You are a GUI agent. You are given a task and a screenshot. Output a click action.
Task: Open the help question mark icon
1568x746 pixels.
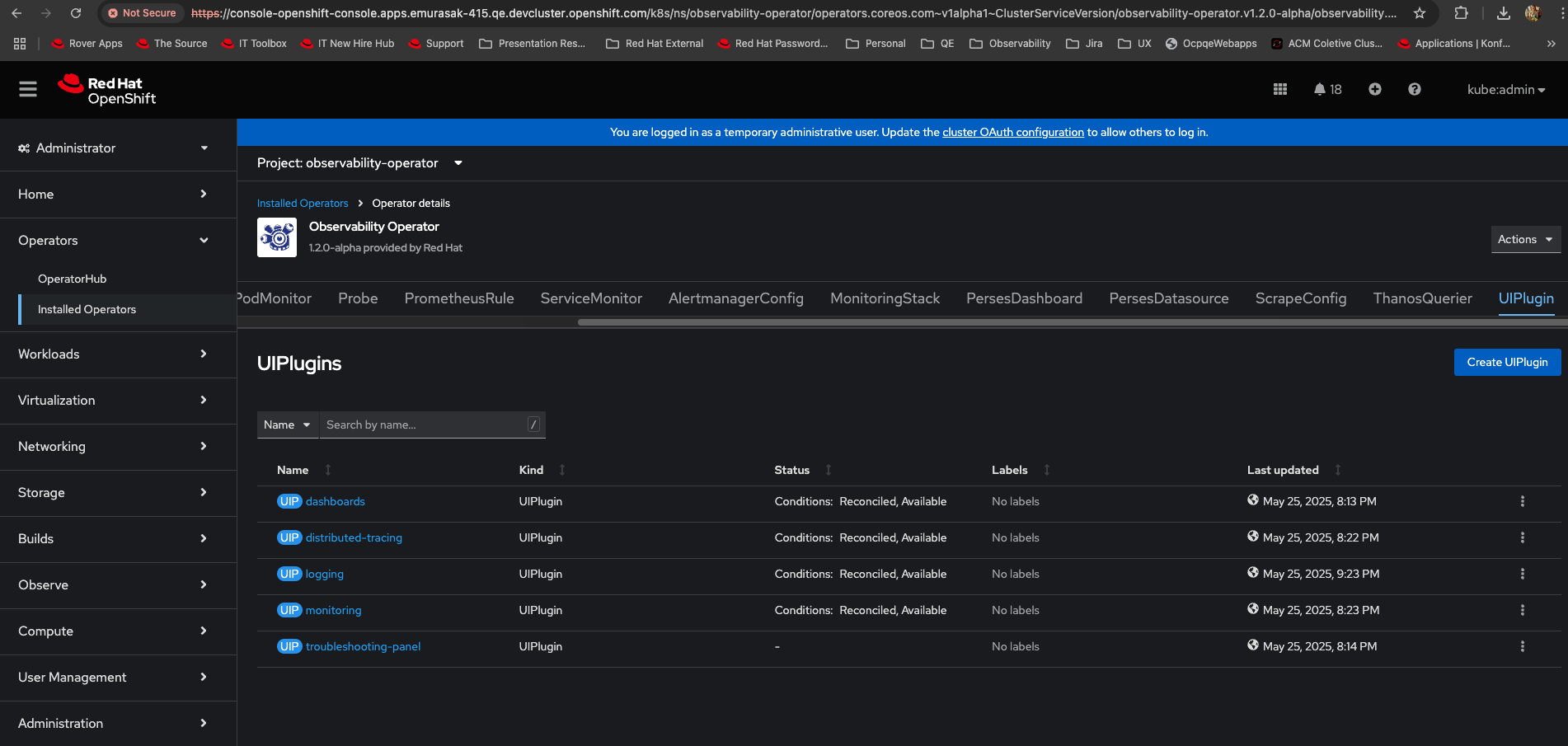[x=1414, y=89]
